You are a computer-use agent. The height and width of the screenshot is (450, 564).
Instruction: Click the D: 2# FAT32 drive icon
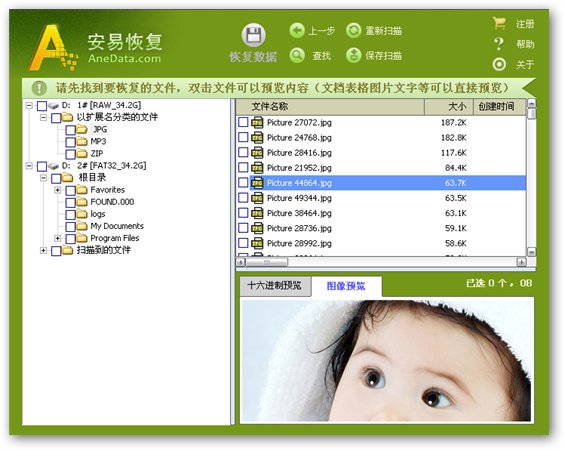click(53, 166)
